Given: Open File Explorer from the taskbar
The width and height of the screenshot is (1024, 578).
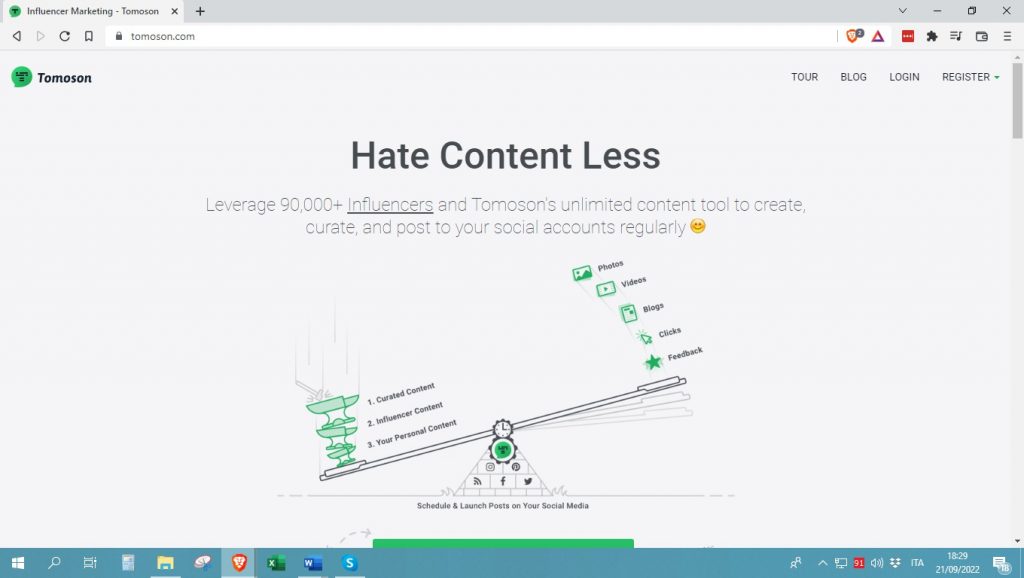Looking at the screenshot, I should [165, 563].
